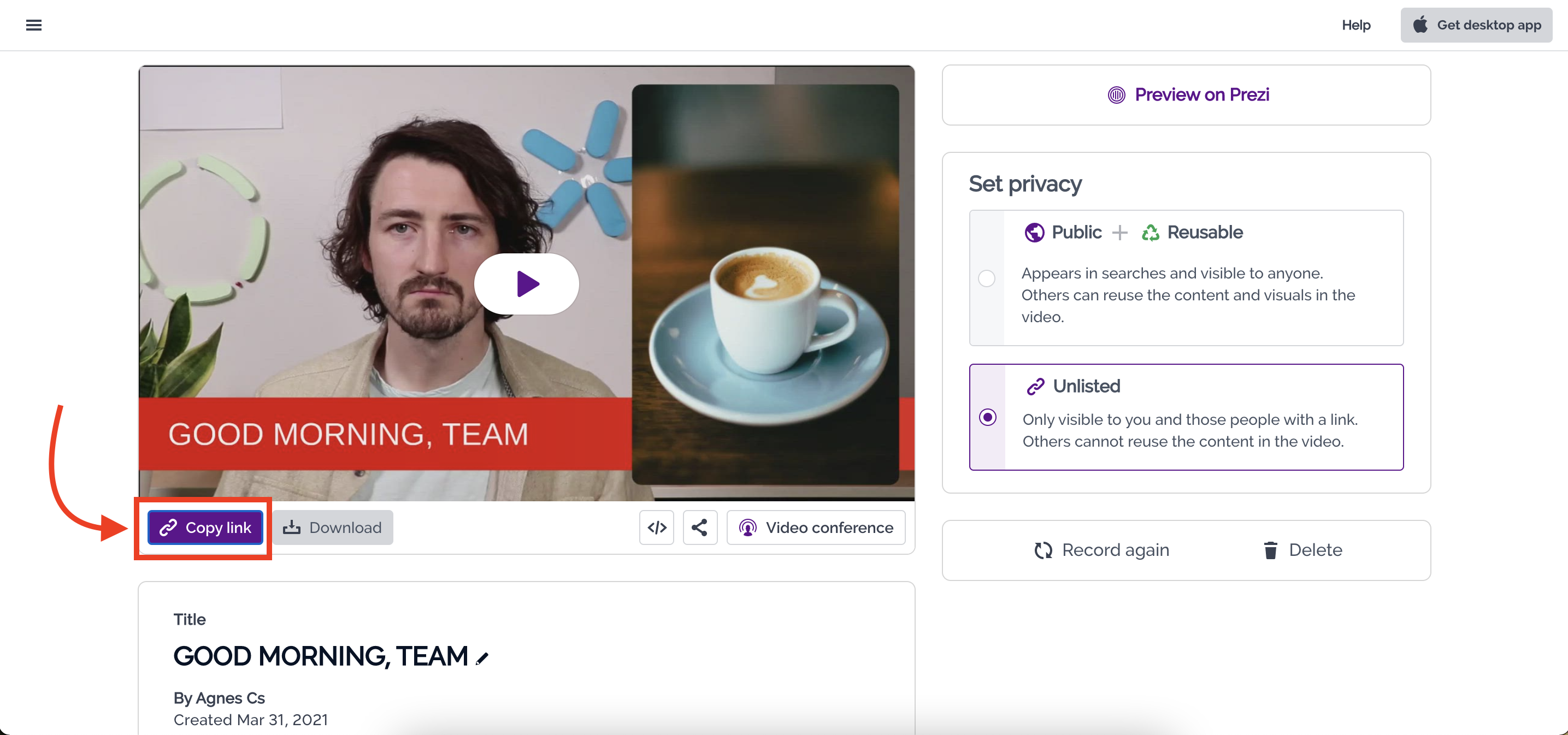Select the Unlisted privacy radio button

[x=987, y=417]
